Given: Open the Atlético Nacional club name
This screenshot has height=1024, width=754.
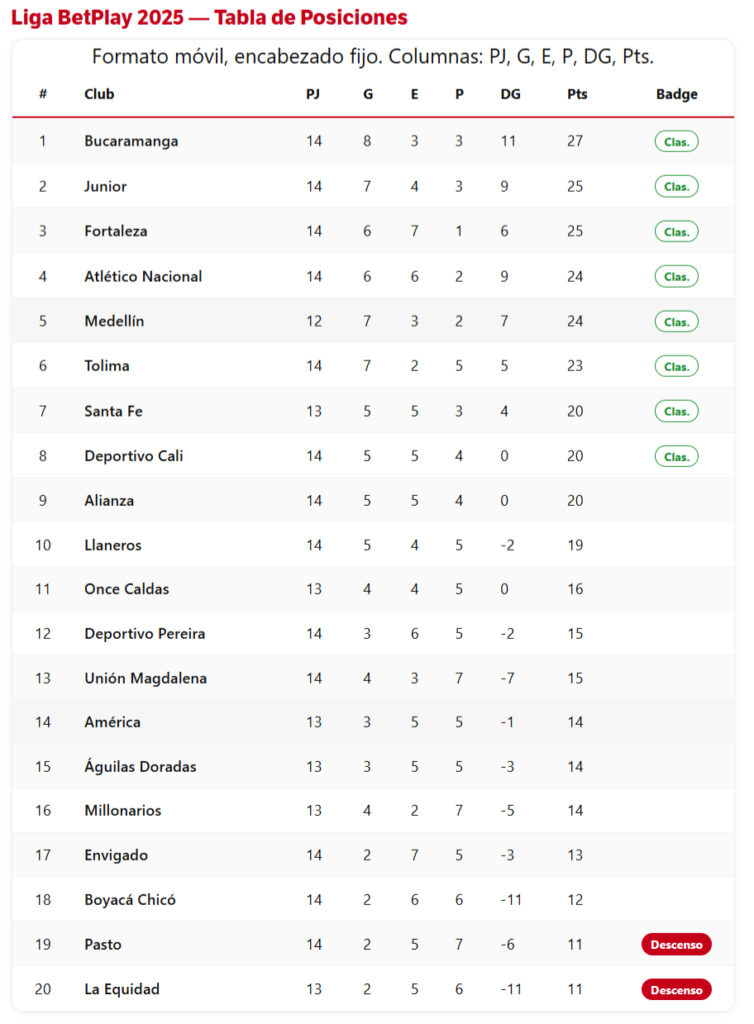Looking at the screenshot, I should 143,276.
